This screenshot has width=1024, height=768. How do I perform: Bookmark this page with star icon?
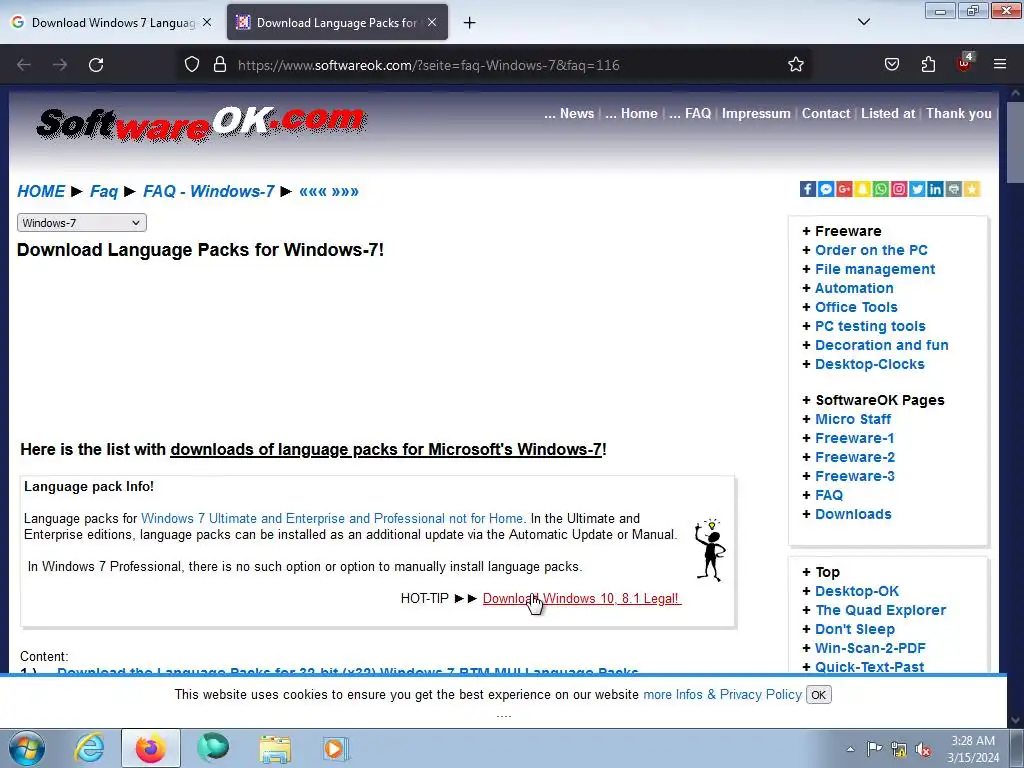tap(795, 65)
